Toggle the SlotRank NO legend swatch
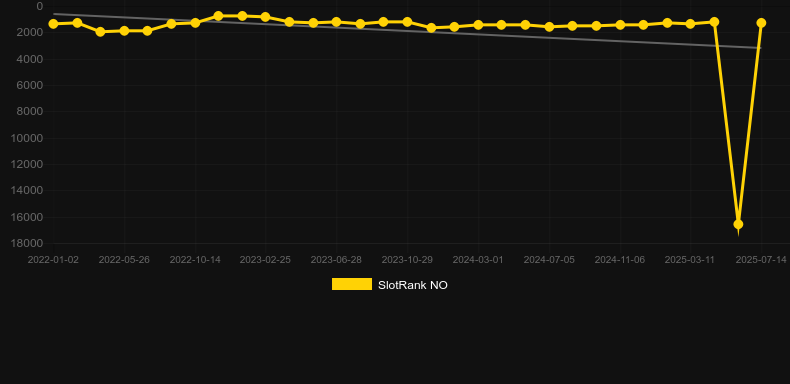Image resolution: width=790 pixels, height=384 pixels. point(352,284)
